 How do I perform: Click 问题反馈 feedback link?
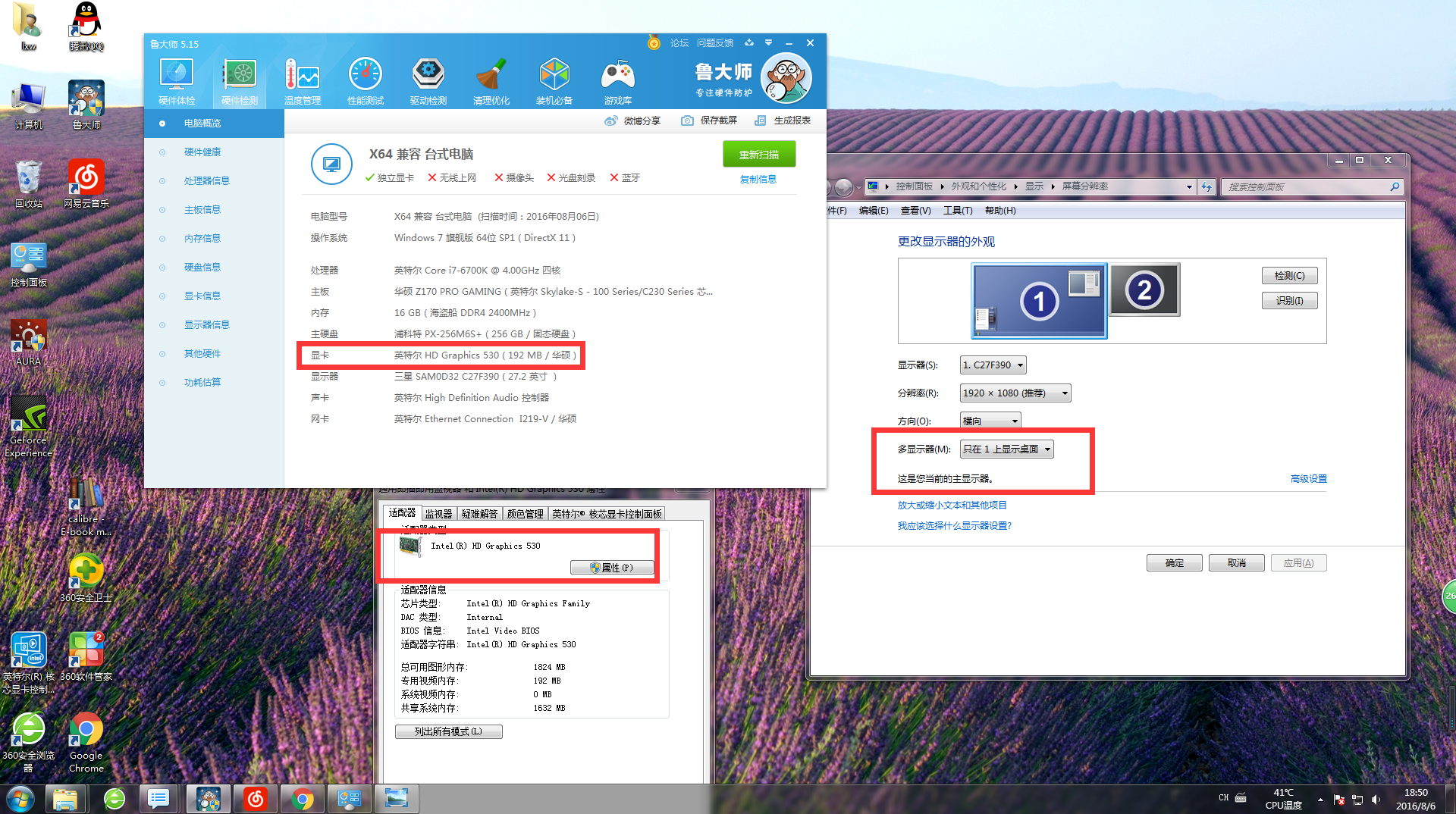(715, 43)
